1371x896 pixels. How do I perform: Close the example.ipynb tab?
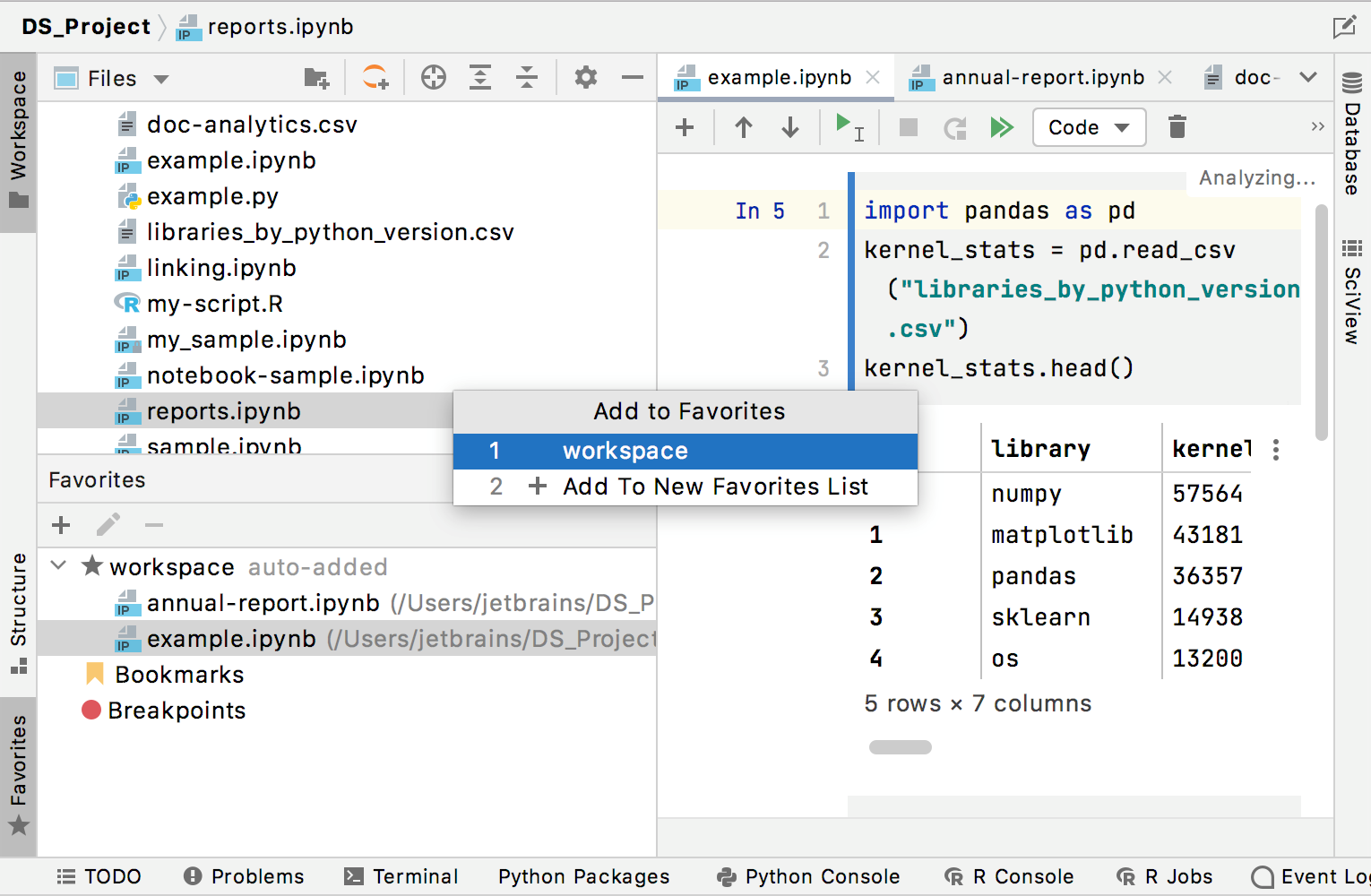point(873,78)
